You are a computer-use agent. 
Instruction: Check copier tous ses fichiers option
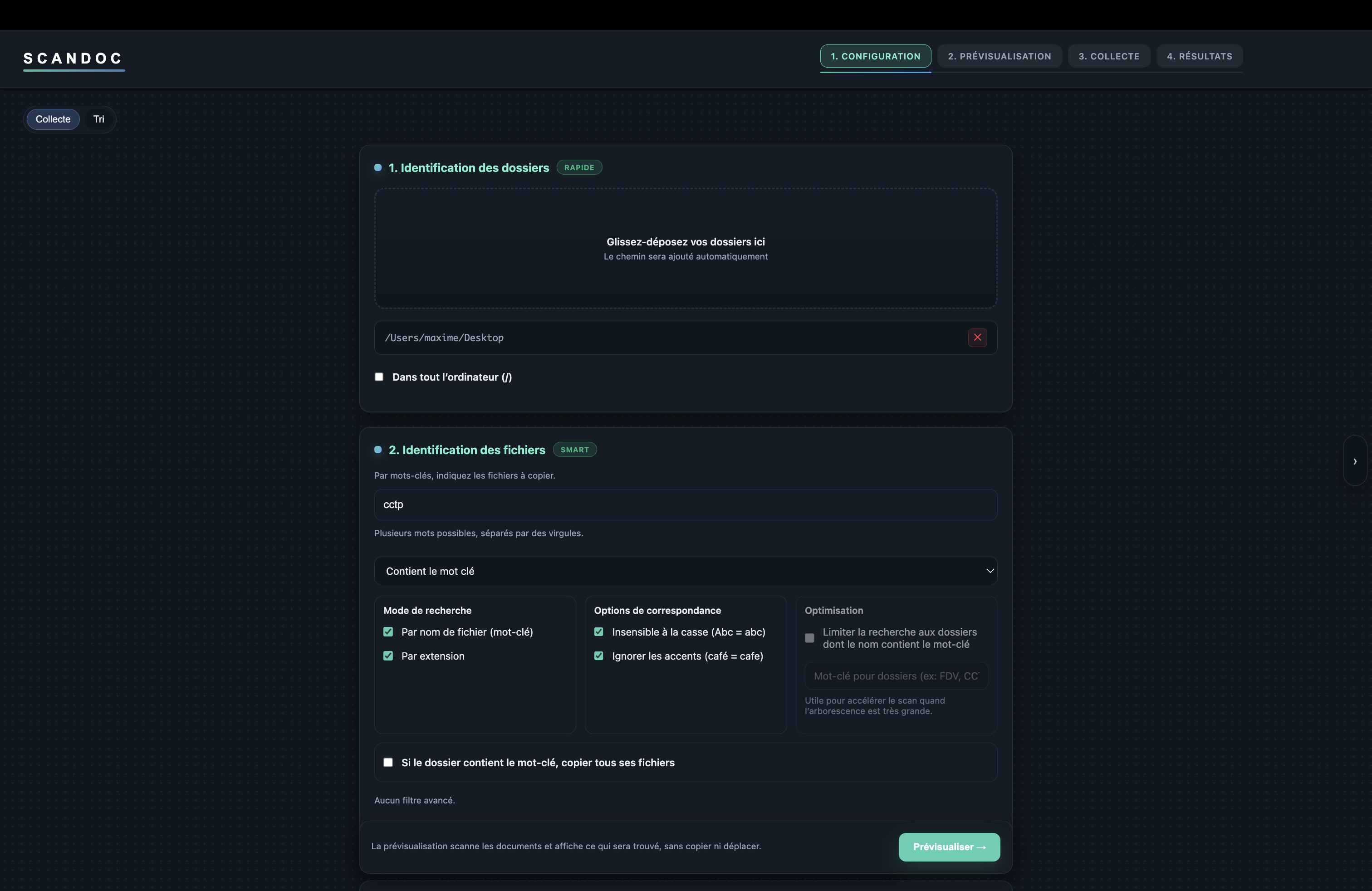coord(388,763)
